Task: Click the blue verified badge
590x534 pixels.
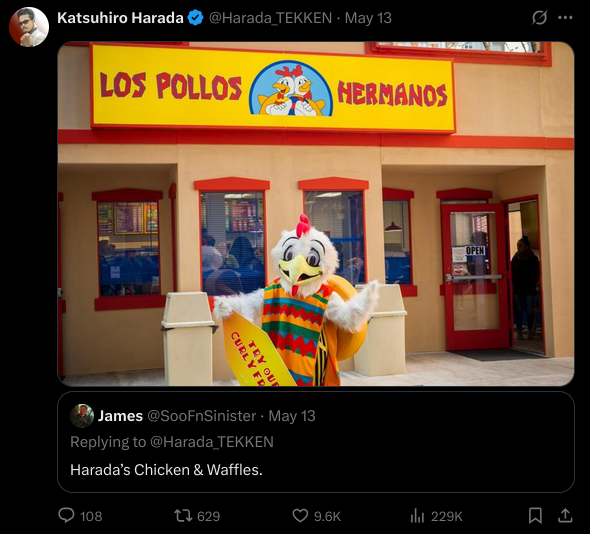Action: [x=195, y=18]
